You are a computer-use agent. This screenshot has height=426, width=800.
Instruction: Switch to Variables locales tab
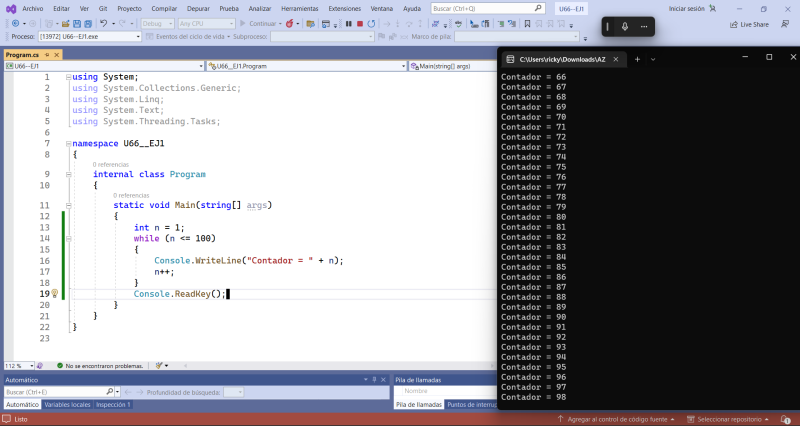click(66, 404)
